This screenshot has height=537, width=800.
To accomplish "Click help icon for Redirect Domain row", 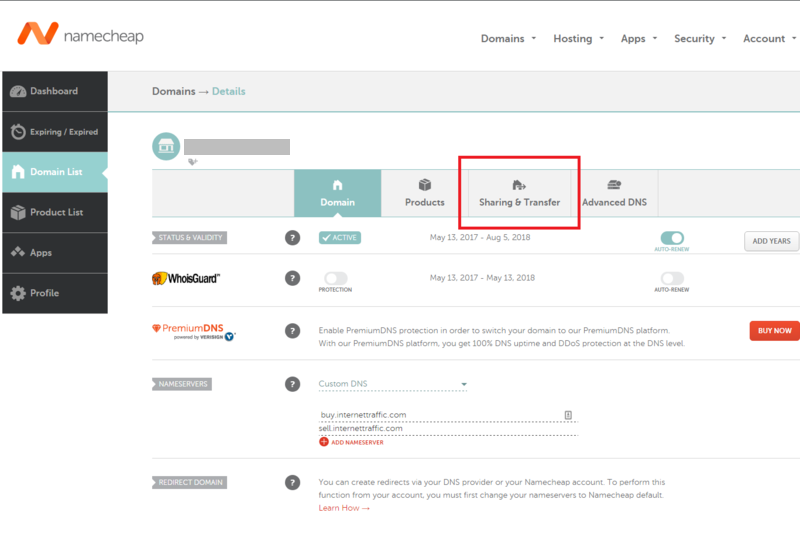I will pos(292,482).
